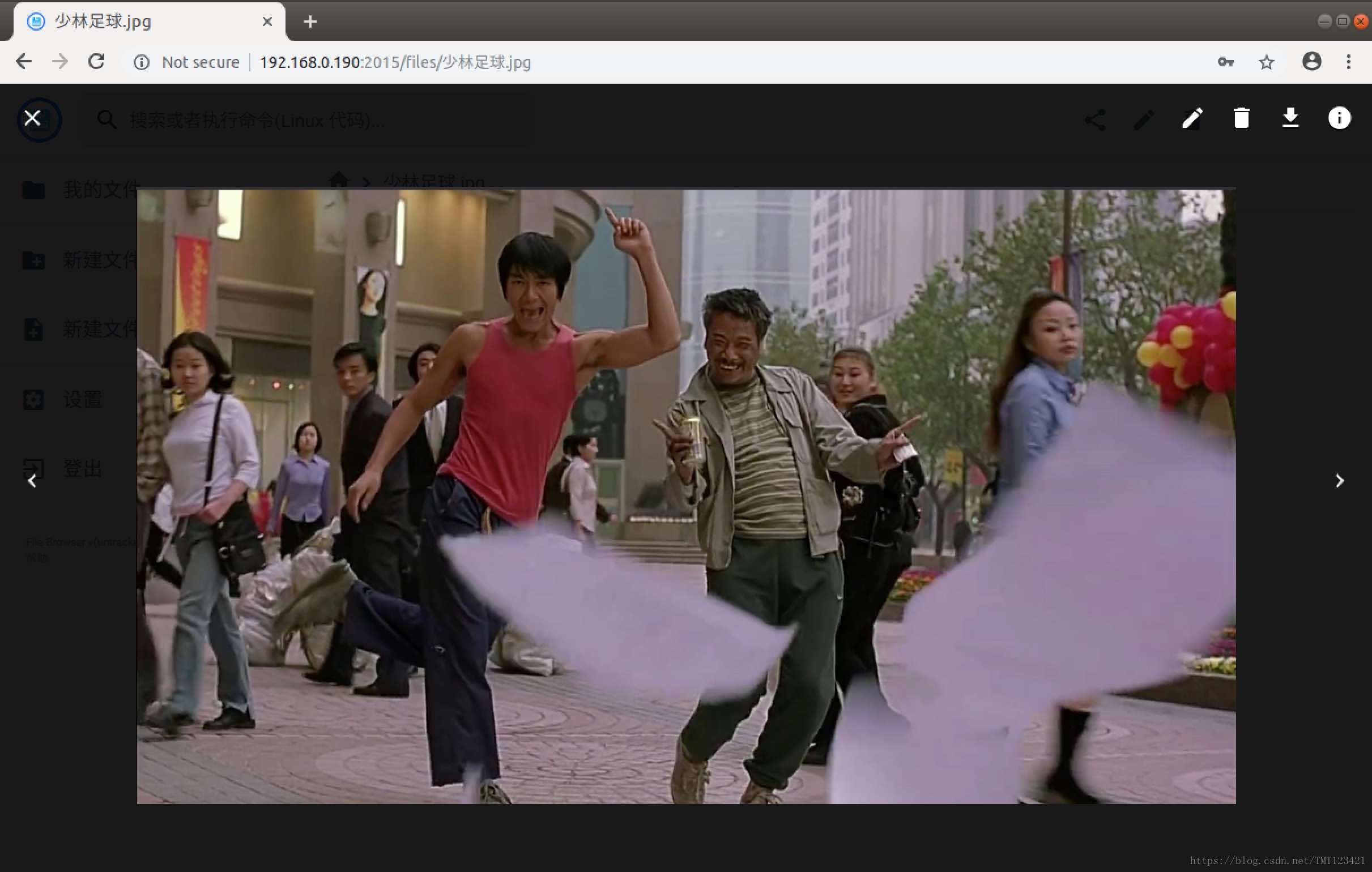Bookmark this page with the star
1372x872 pixels.
(1267, 62)
